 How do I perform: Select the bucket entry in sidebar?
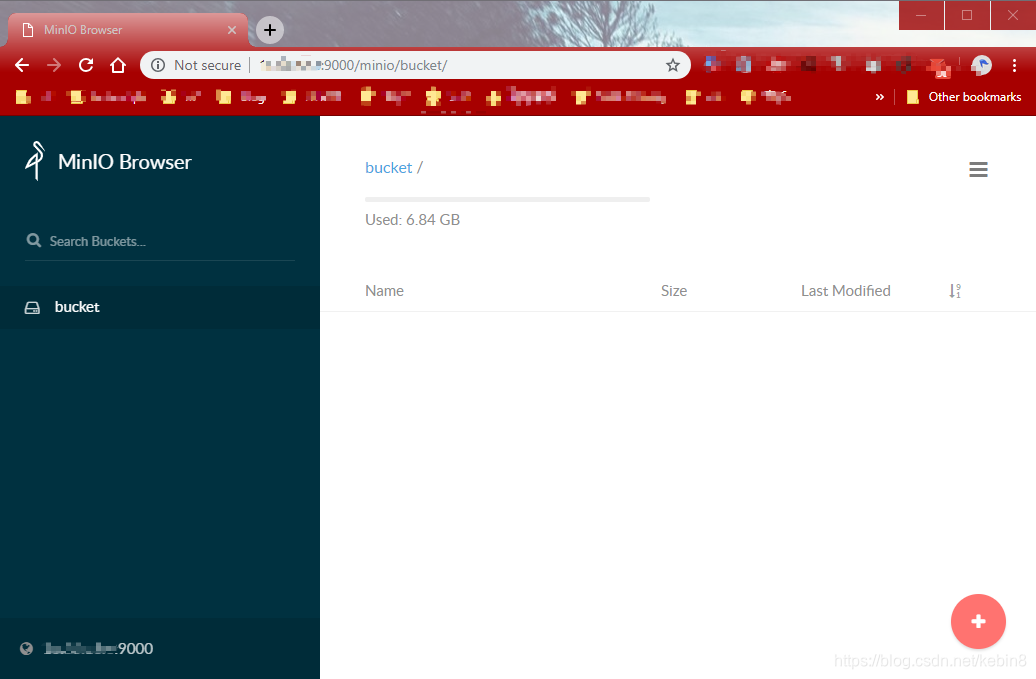[x=160, y=307]
